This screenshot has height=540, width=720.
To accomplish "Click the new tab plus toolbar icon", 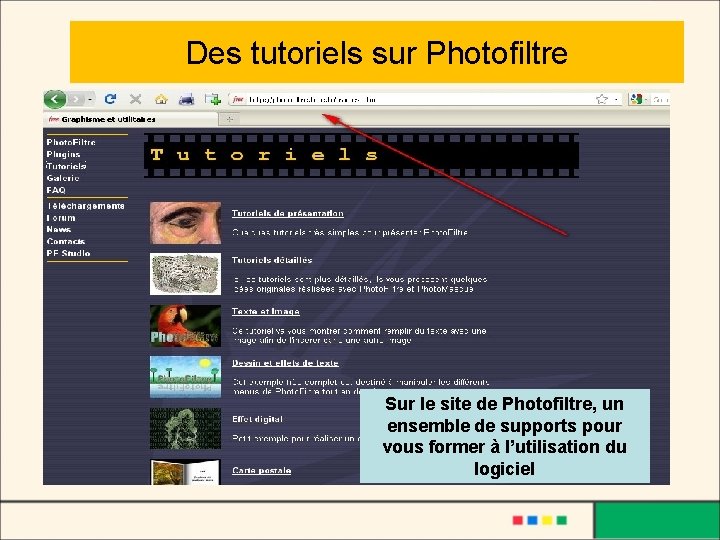I will click(213, 99).
